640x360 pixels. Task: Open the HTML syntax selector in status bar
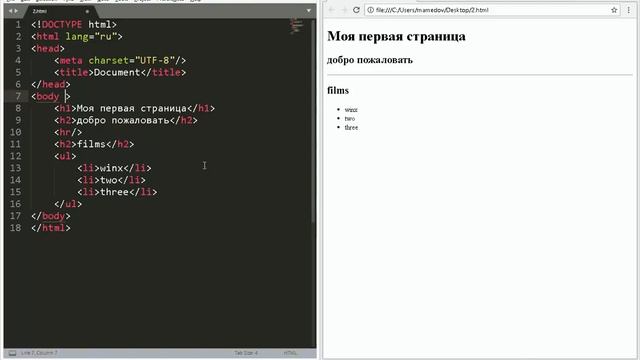point(290,353)
